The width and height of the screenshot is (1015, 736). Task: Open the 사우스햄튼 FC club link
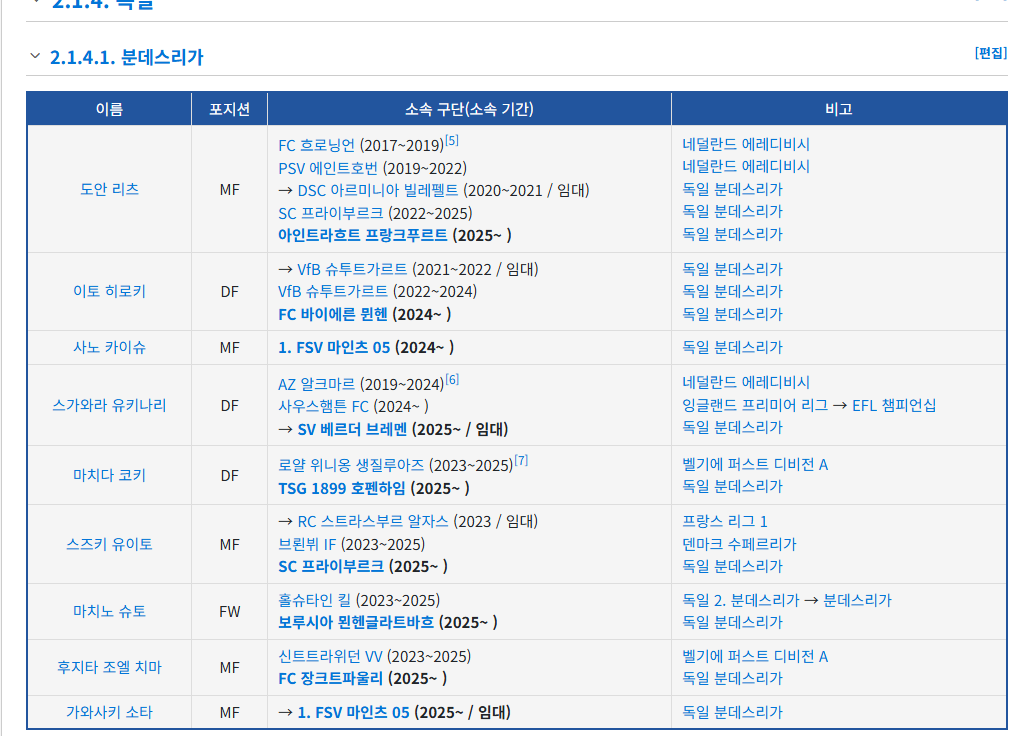324,407
